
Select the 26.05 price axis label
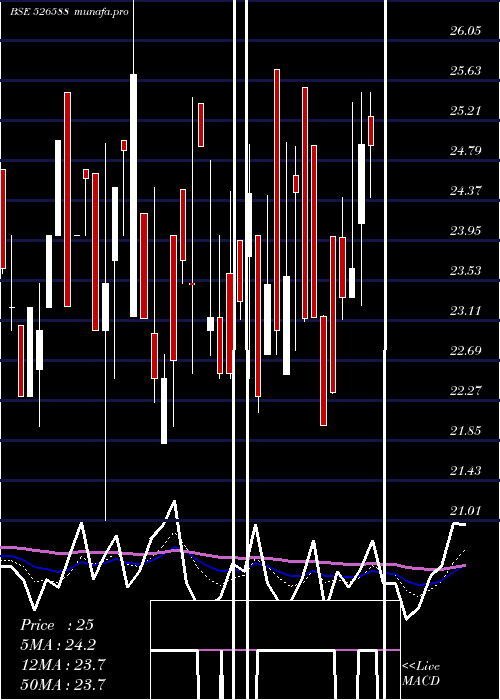tap(466, 31)
